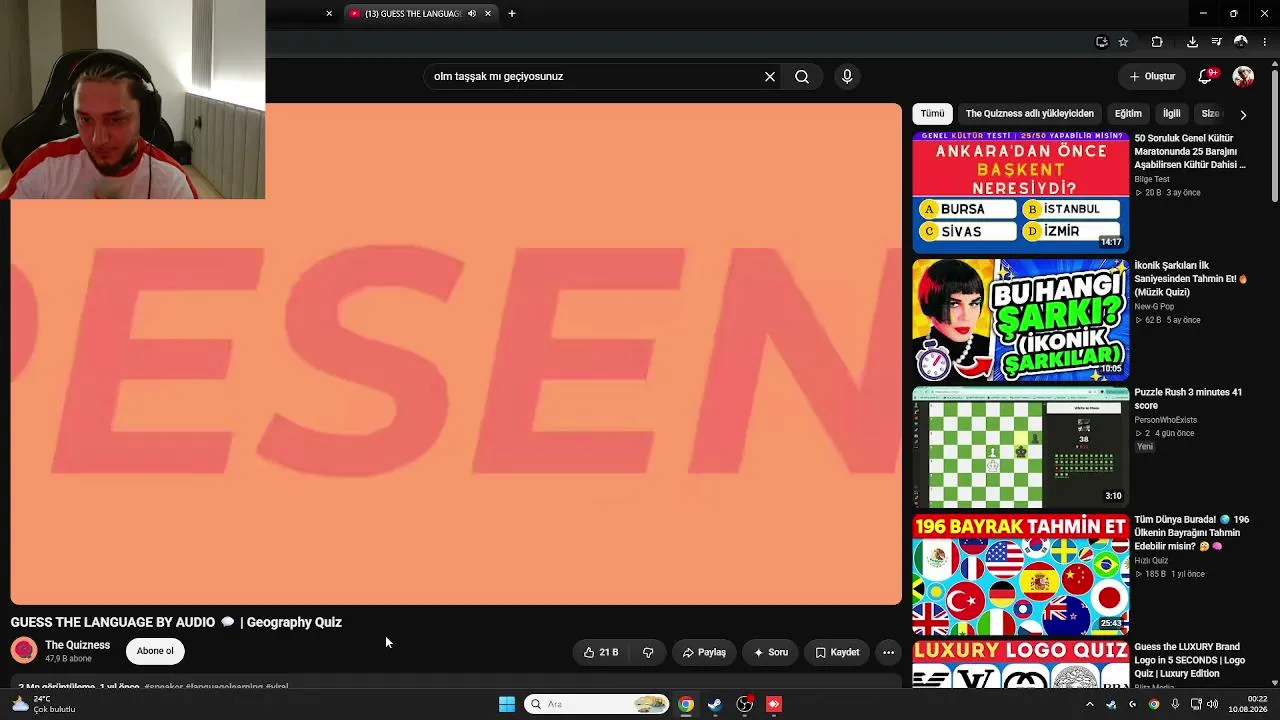Dislike the video
The height and width of the screenshot is (720, 1280).
tap(648, 652)
